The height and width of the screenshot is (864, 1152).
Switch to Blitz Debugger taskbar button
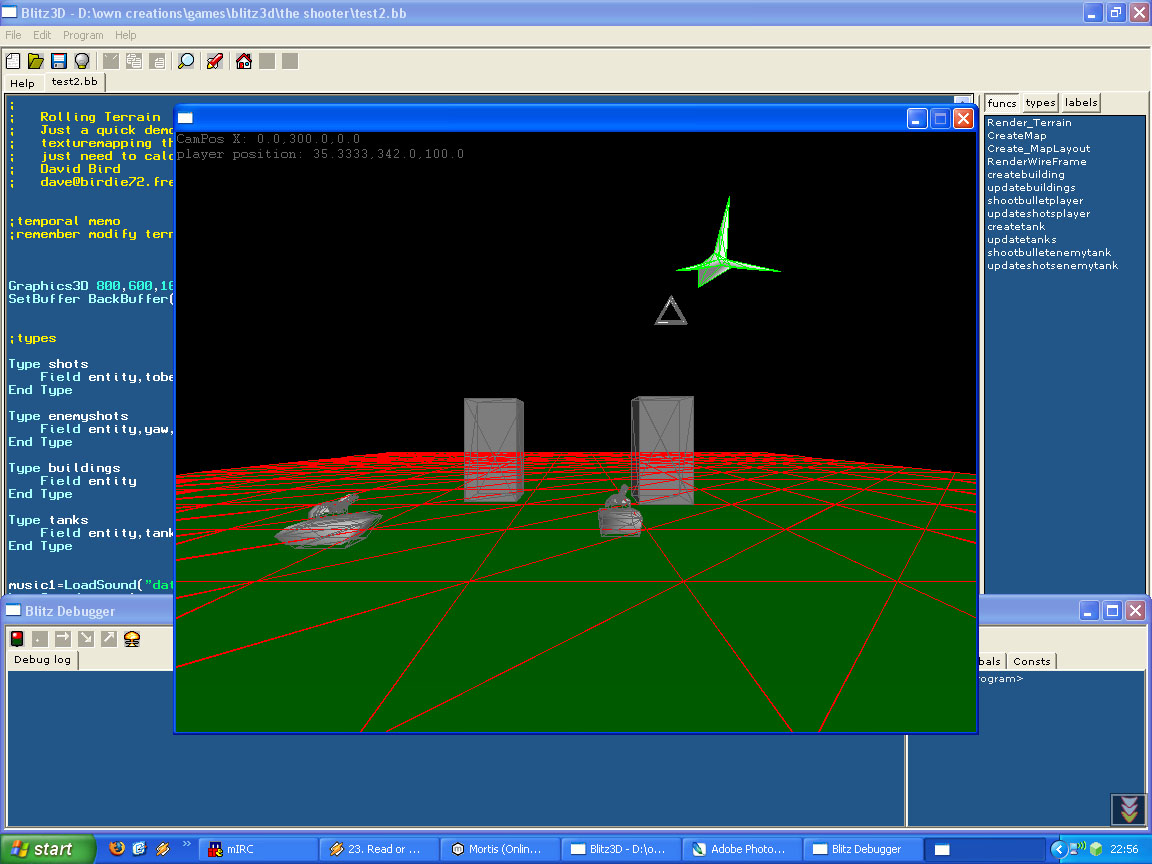862,849
